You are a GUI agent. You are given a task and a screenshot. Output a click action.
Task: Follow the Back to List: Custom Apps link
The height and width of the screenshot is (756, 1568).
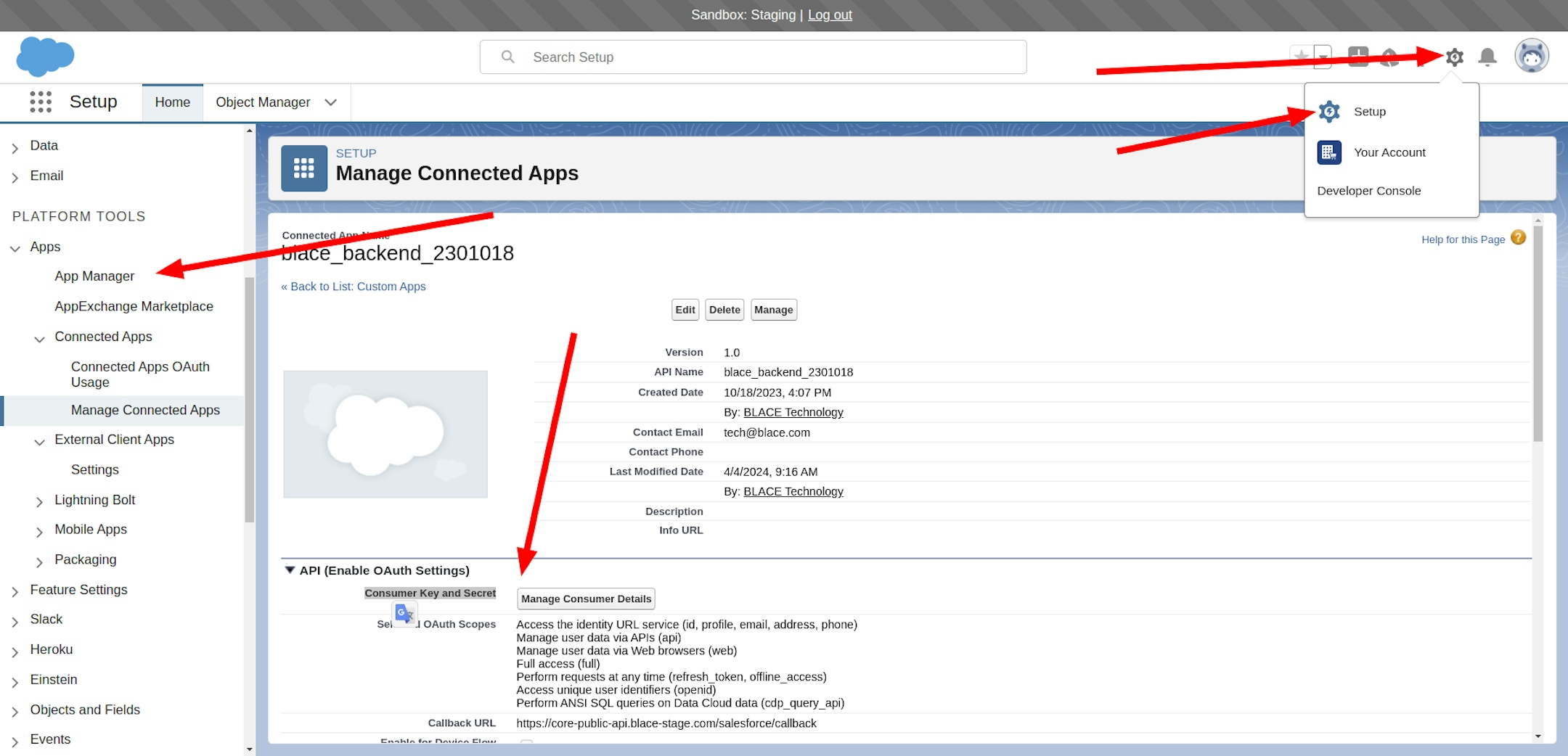[x=354, y=287]
